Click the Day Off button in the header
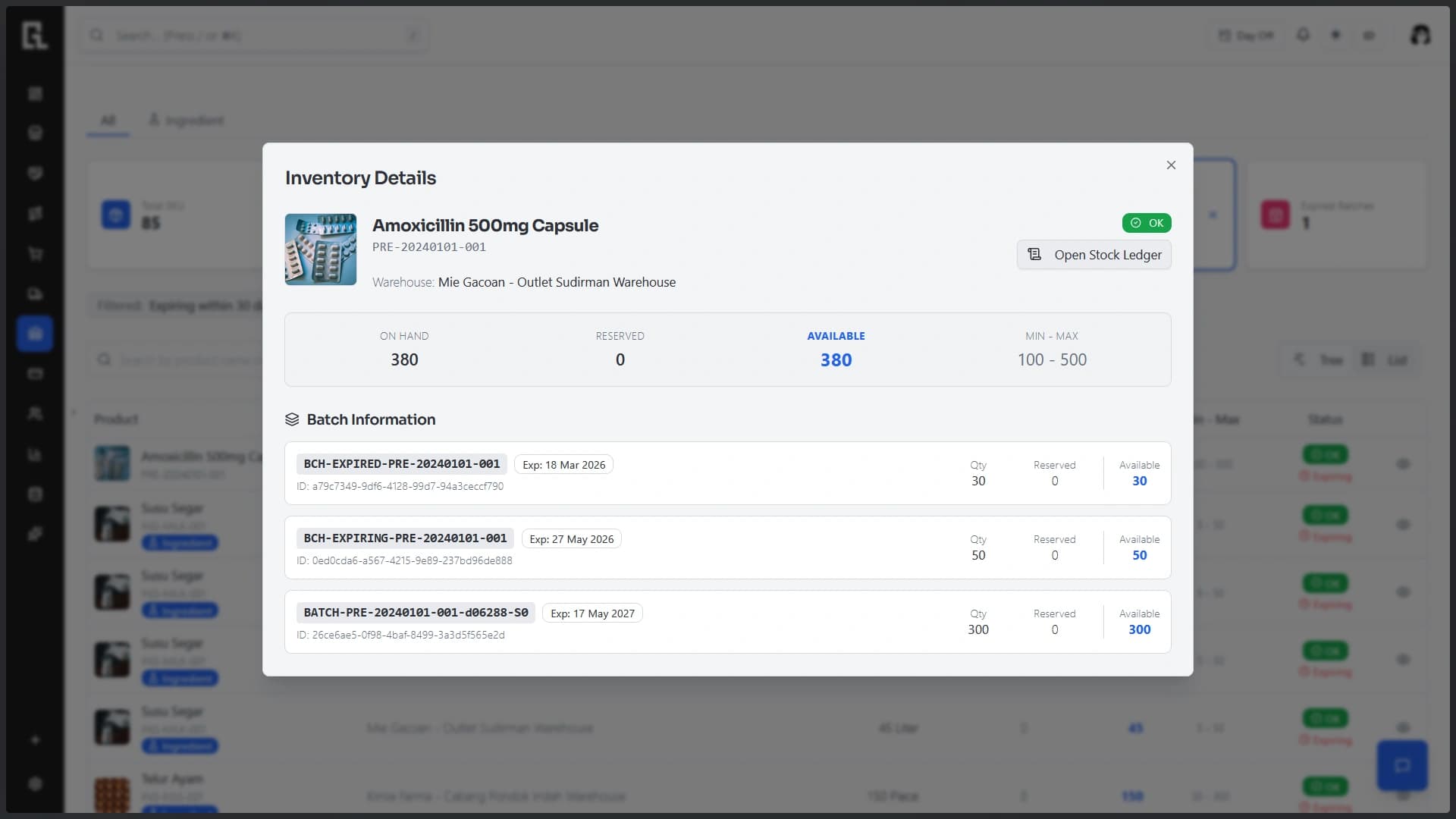Image resolution: width=1456 pixels, height=819 pixels. (x=1246, y=36)
